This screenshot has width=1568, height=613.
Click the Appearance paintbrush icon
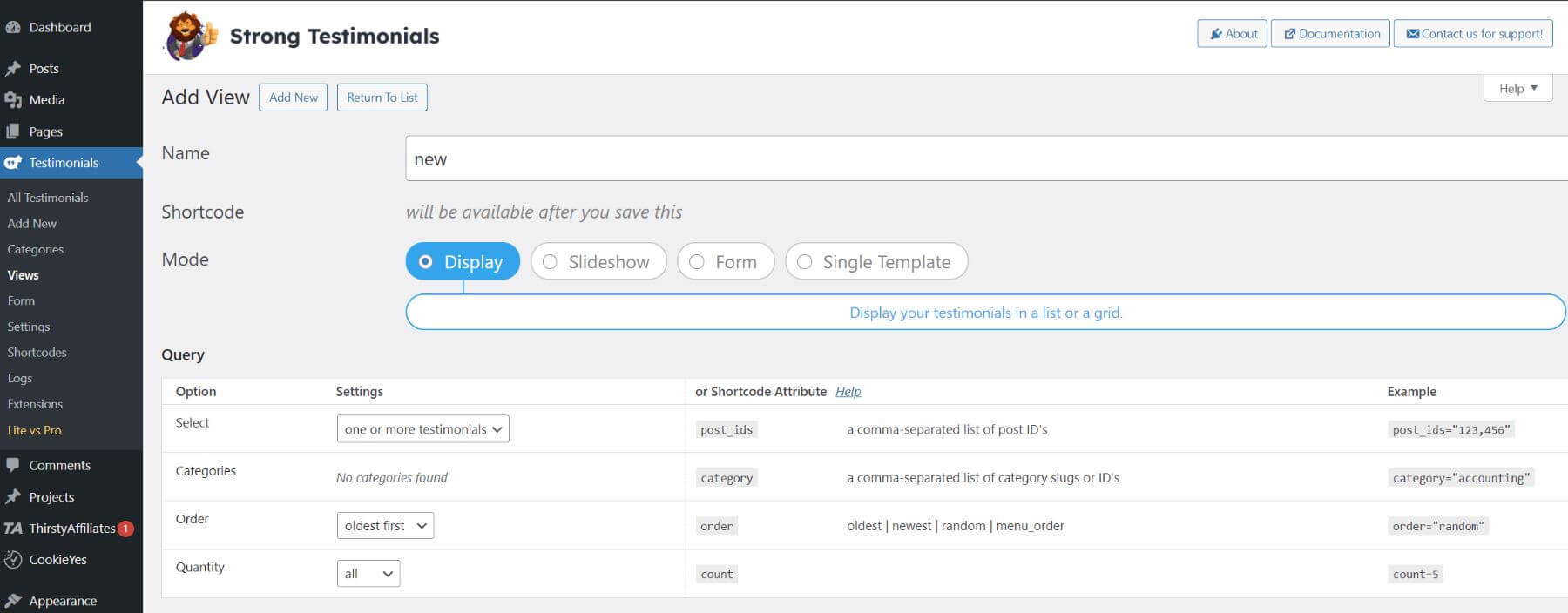coord(13,601)
